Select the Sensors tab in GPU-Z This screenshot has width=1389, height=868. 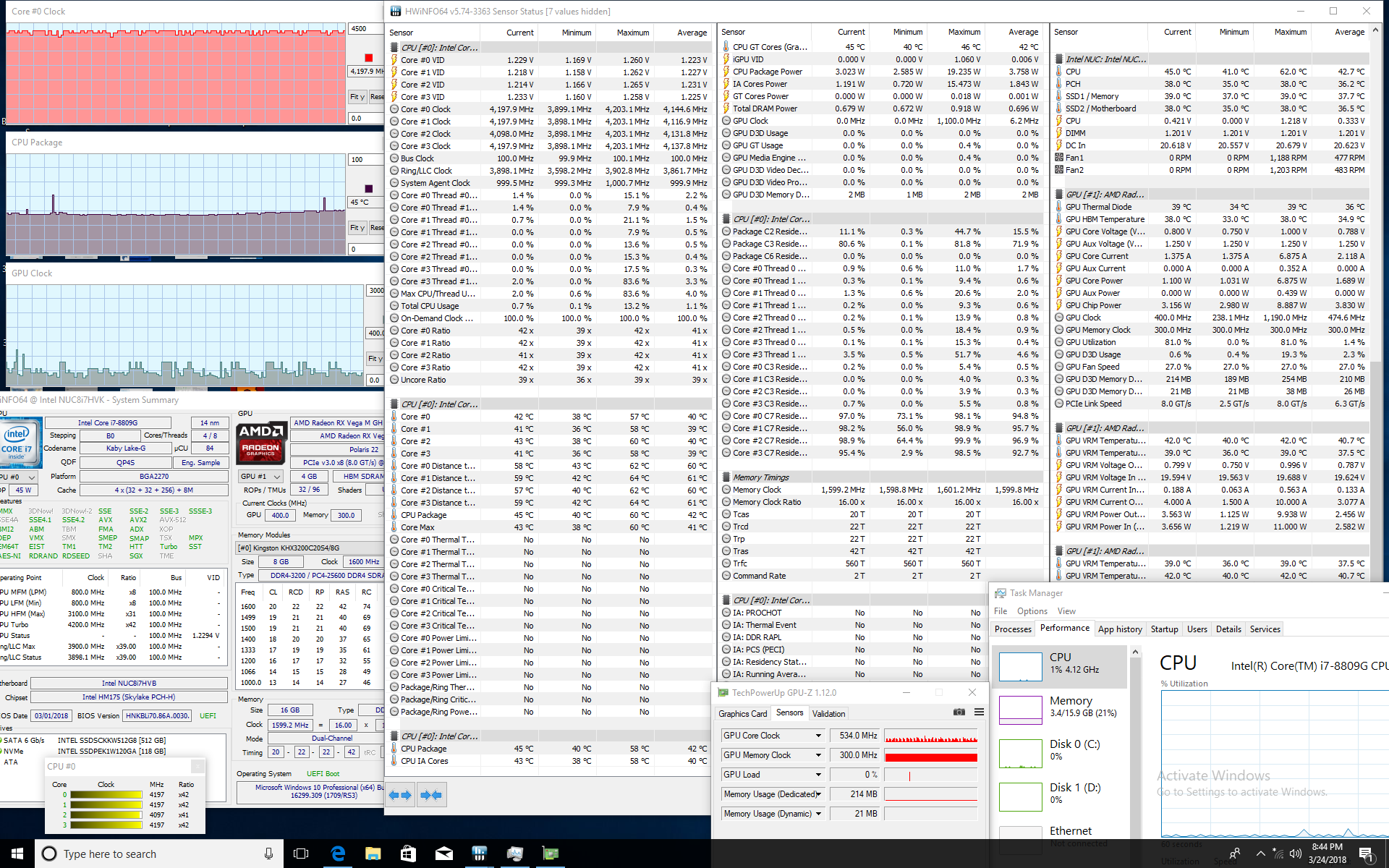coord(789,712)
